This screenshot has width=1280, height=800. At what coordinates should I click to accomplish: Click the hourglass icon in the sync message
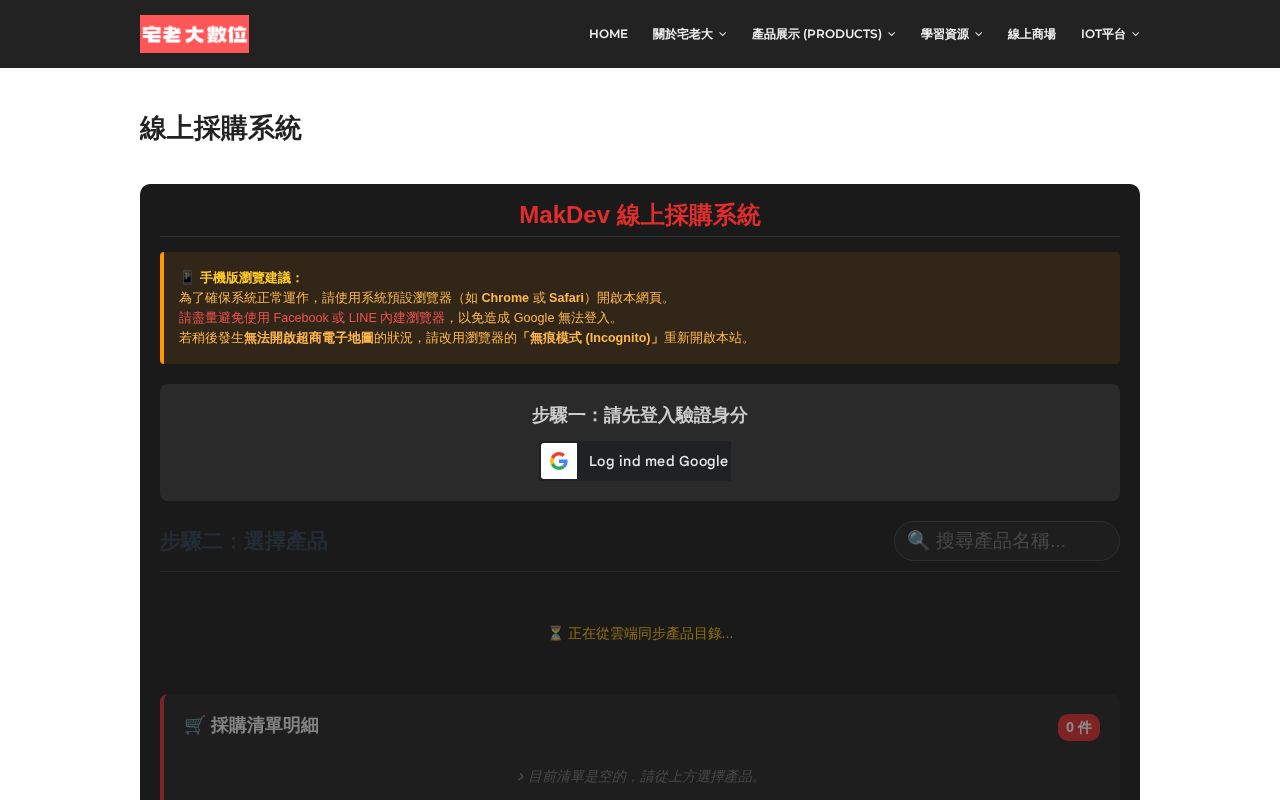pyautogui.click(x=555, y=633)
